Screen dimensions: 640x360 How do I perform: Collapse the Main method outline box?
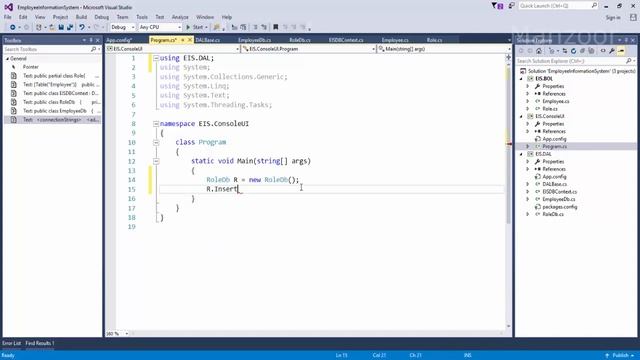pos(156,161)
